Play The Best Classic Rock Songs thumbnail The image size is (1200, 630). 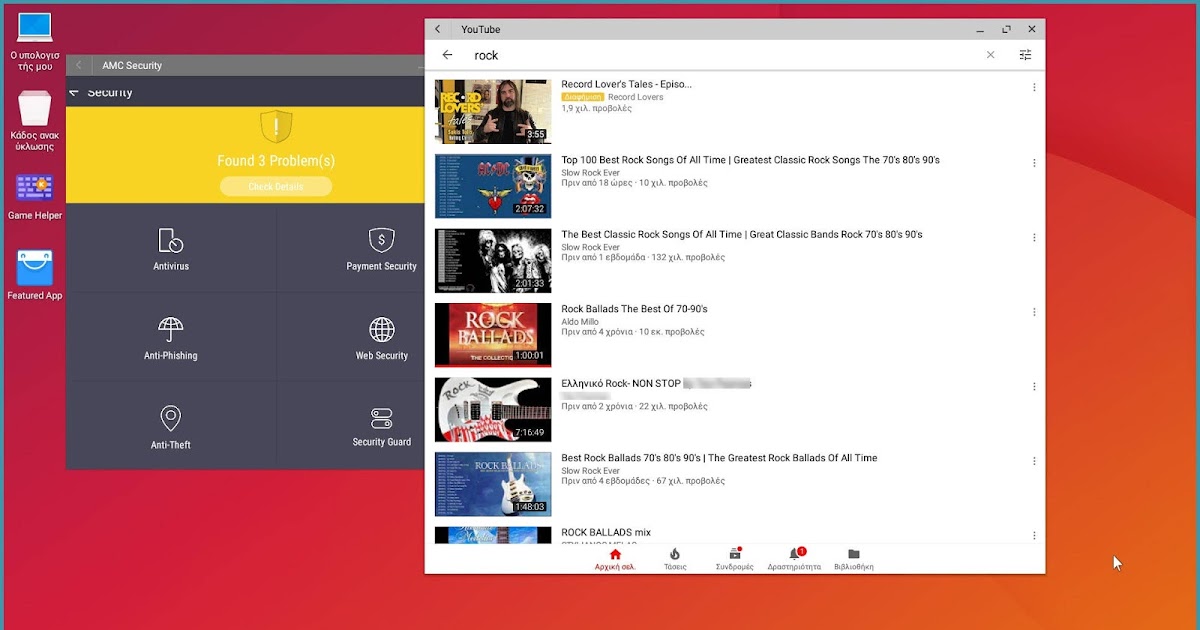[x=493, y=260]
